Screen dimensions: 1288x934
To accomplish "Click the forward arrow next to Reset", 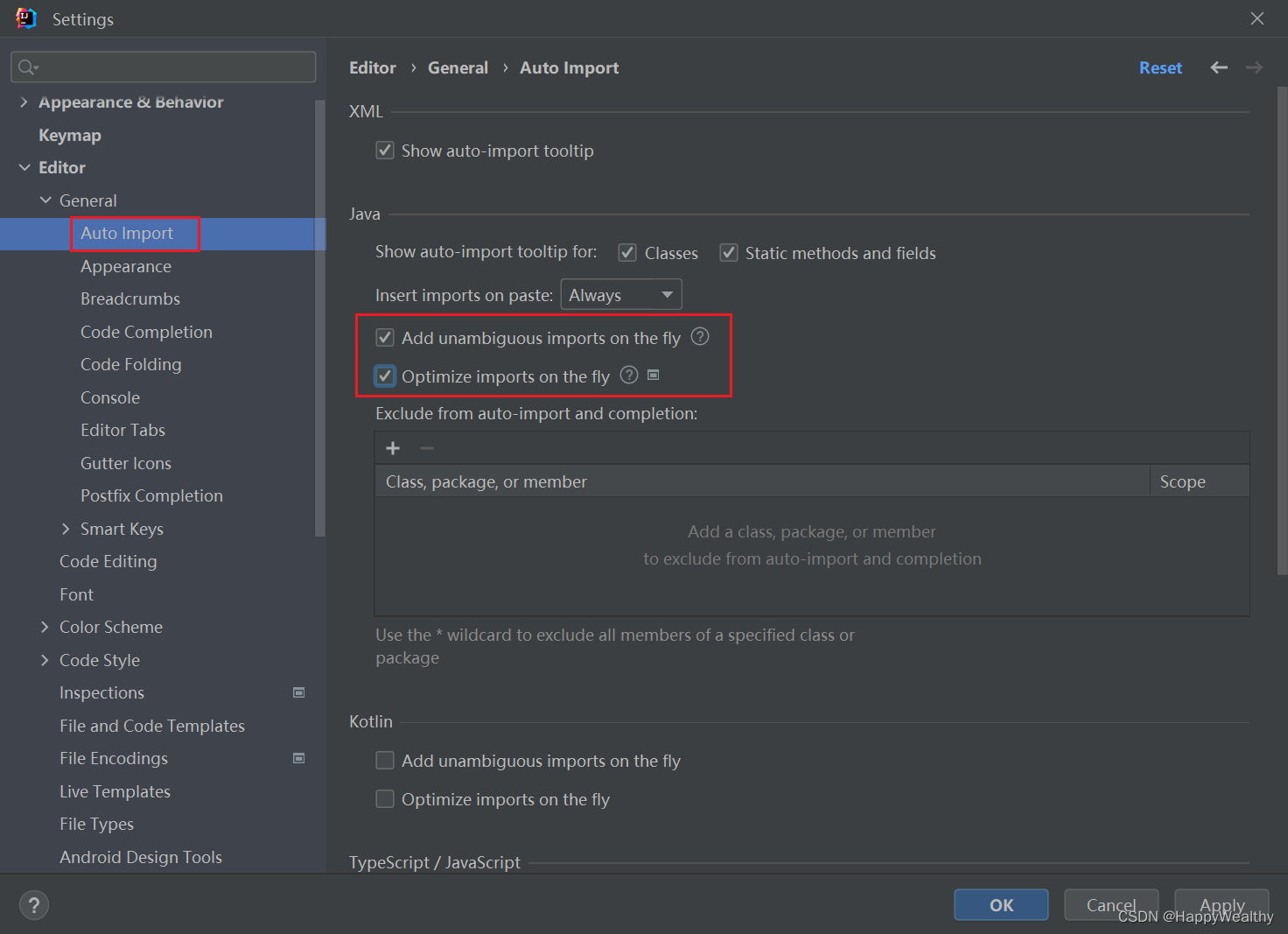I will point(1254,67).
